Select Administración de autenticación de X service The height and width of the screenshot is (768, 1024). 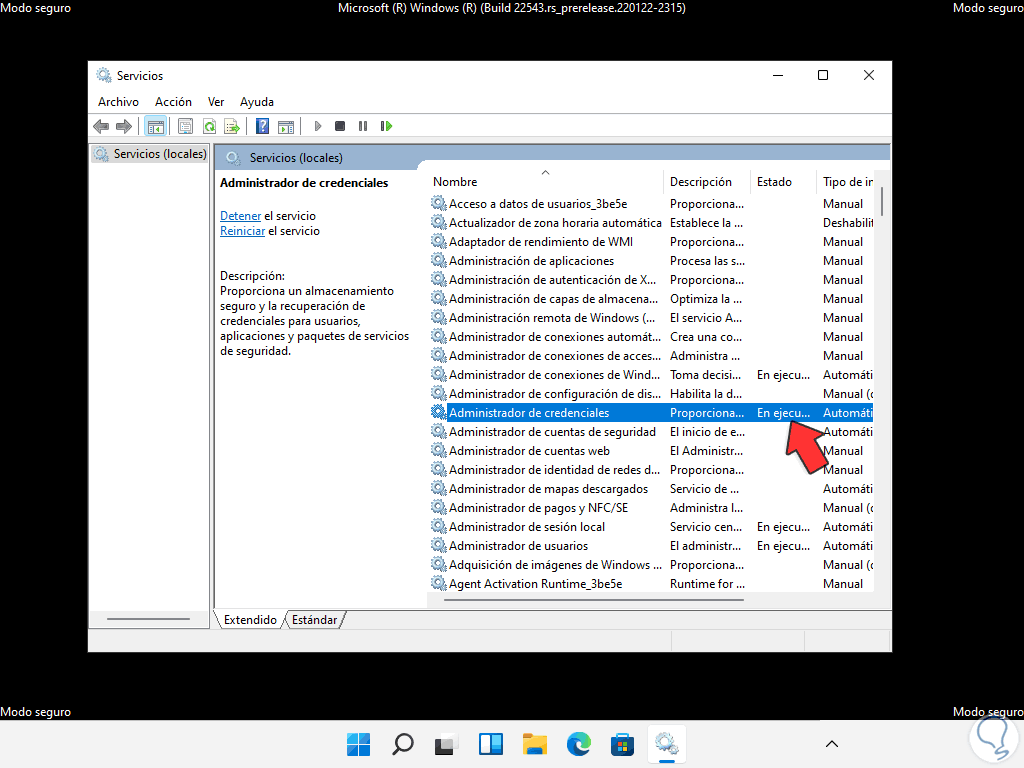coord(651,280)
